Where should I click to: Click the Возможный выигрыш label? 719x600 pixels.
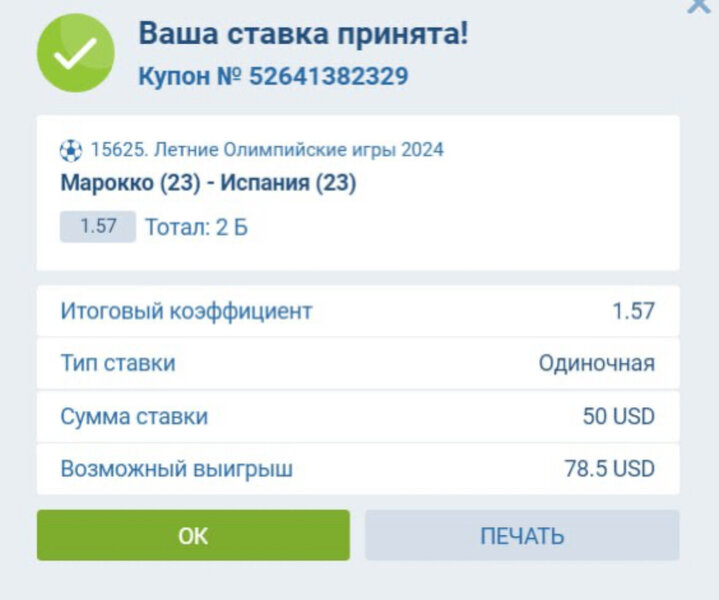176,468
